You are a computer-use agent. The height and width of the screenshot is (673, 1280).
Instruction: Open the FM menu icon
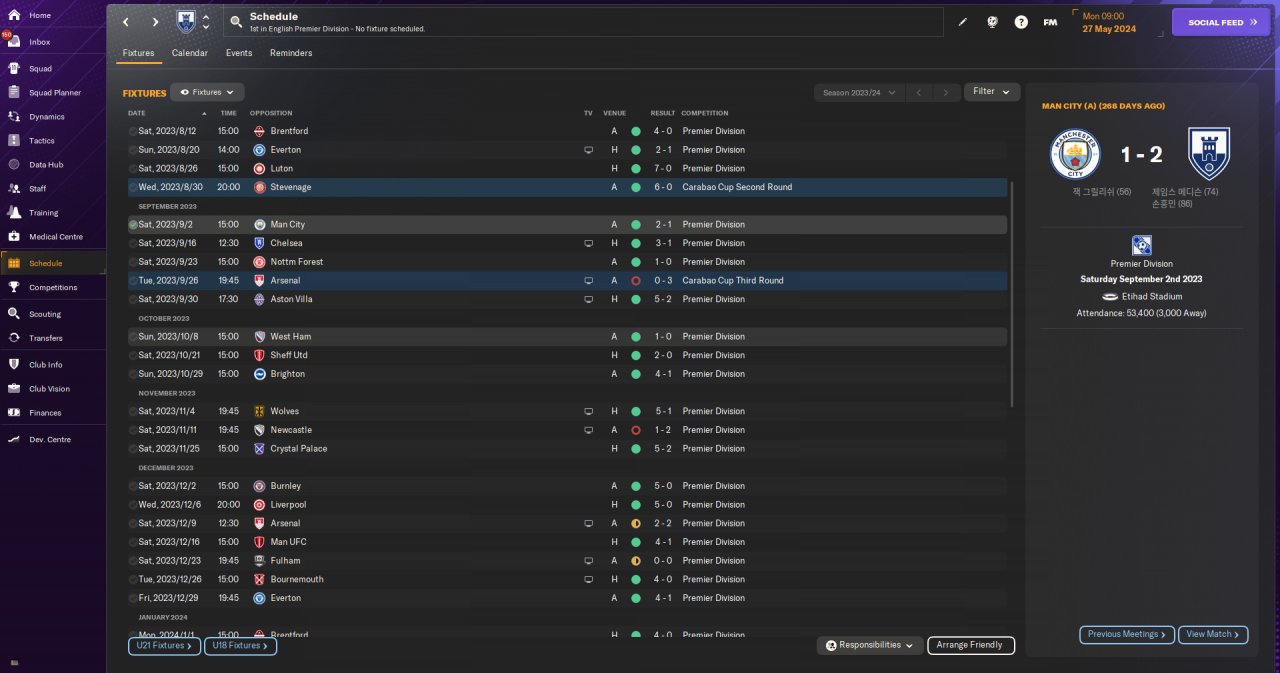1050,22
